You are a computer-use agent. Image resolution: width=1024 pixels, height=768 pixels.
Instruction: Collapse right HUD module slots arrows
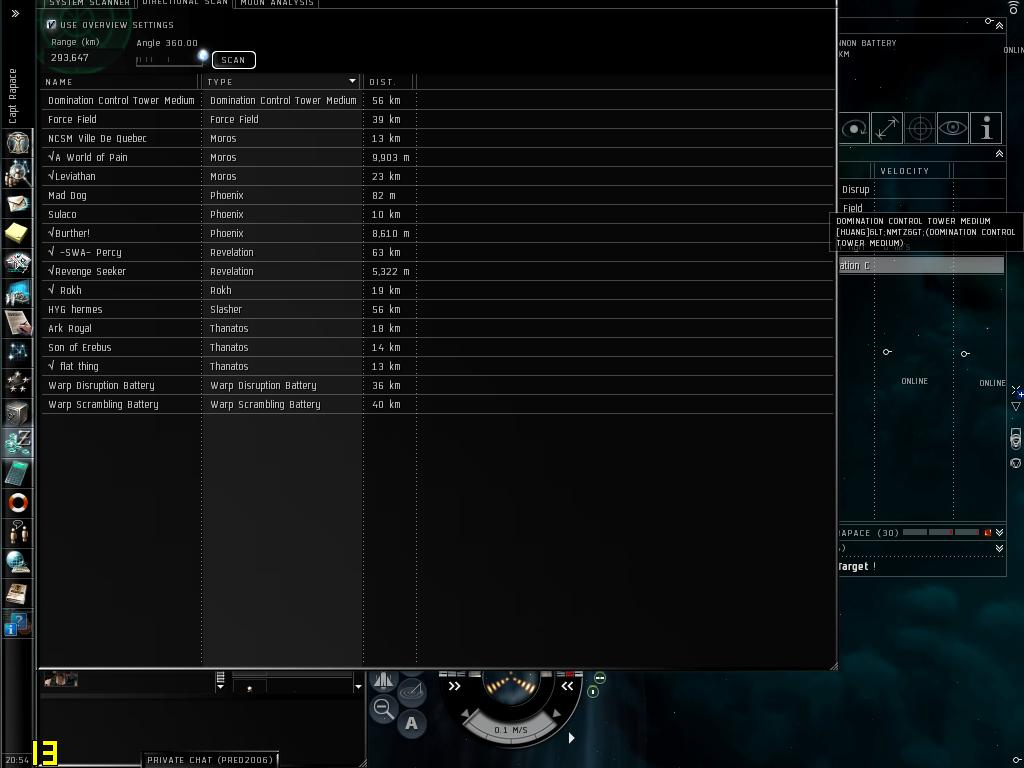567,686
